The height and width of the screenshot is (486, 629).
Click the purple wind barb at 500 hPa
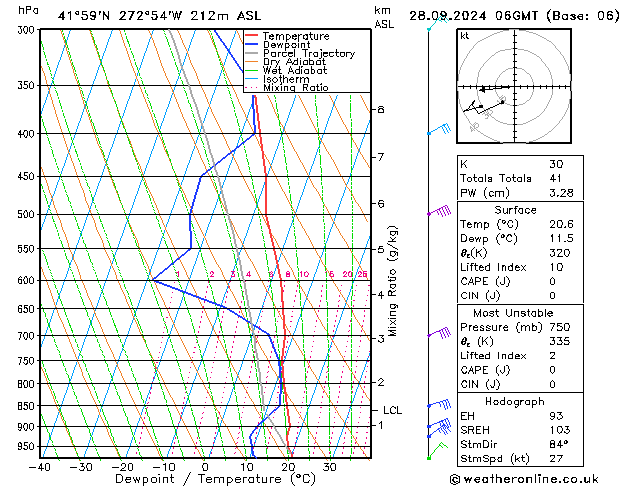440,211
